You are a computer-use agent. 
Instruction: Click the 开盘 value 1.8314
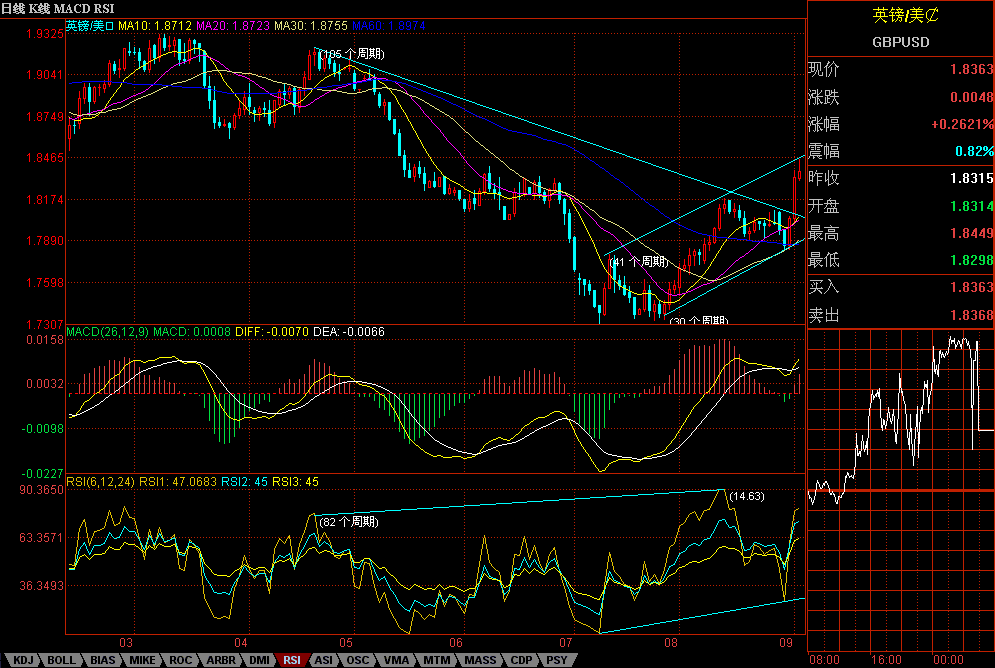click(x=971, y=206)
